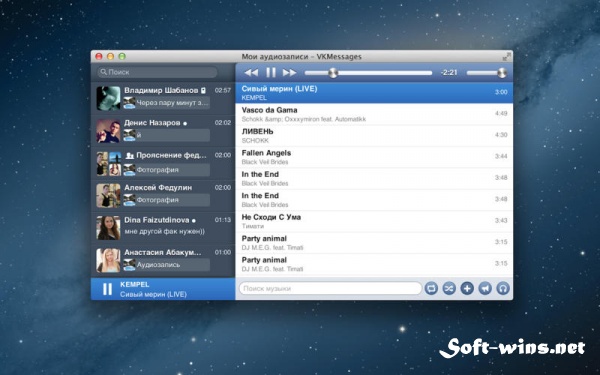Click the pause icon beside KEMPEL at bottom-left
Image resolution: width=600 pixels, height=375 pixels.
(108, 289)
